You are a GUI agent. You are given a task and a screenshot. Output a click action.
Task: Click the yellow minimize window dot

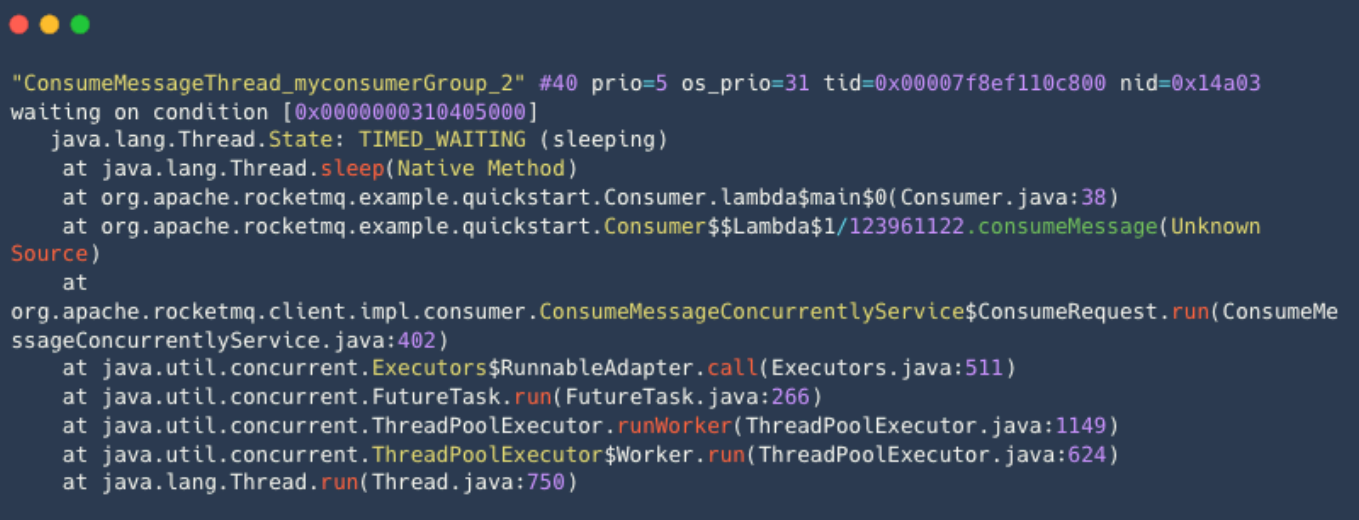coord(49,25)
